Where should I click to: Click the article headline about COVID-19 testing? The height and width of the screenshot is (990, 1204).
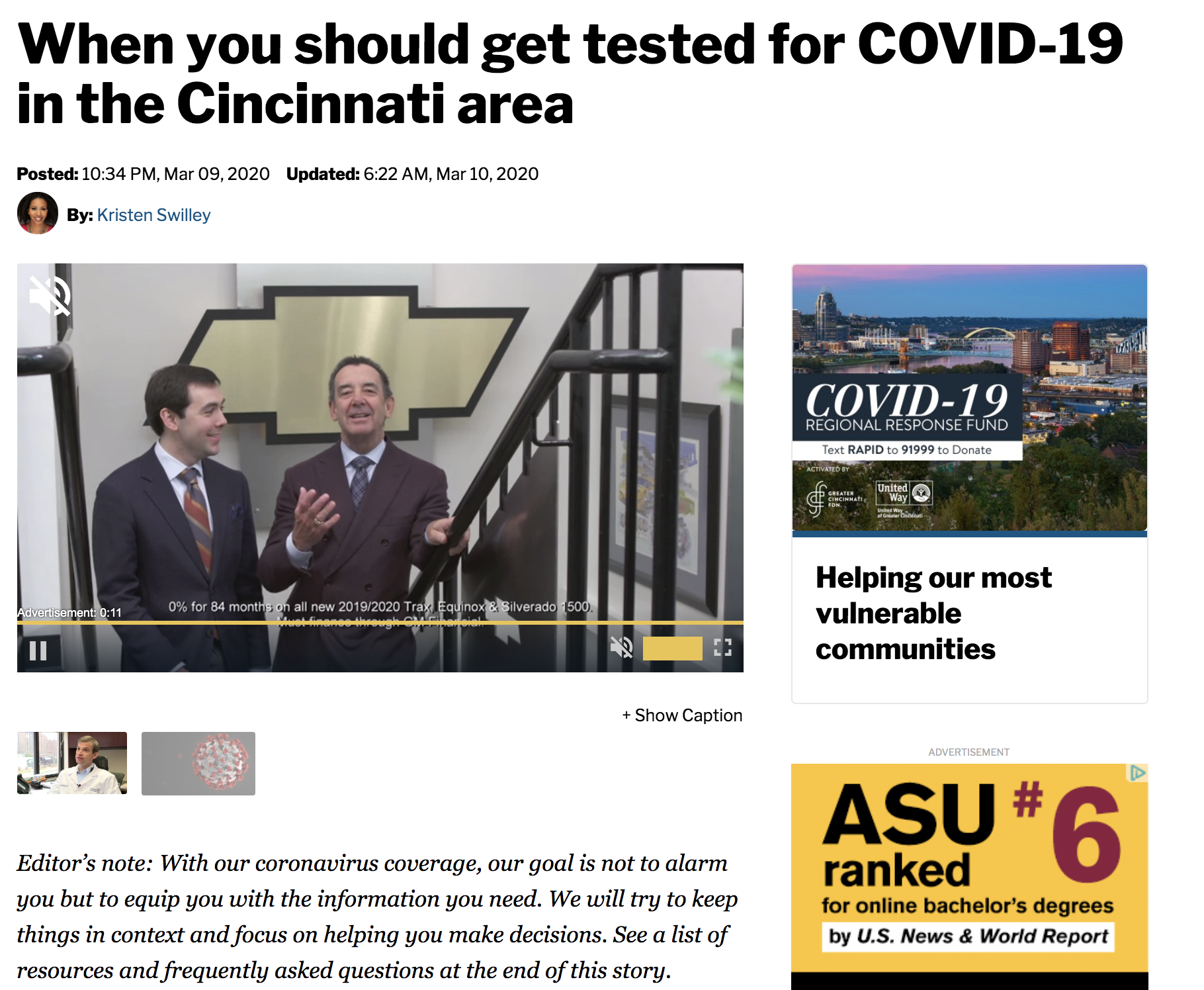point(570,73)
